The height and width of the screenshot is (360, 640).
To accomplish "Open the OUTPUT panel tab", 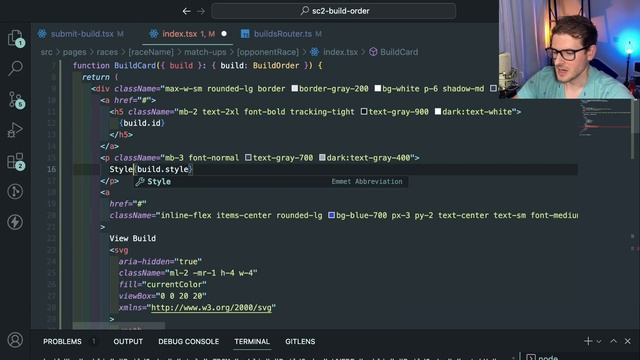I will pyautogui.click(x=128, y=342).
